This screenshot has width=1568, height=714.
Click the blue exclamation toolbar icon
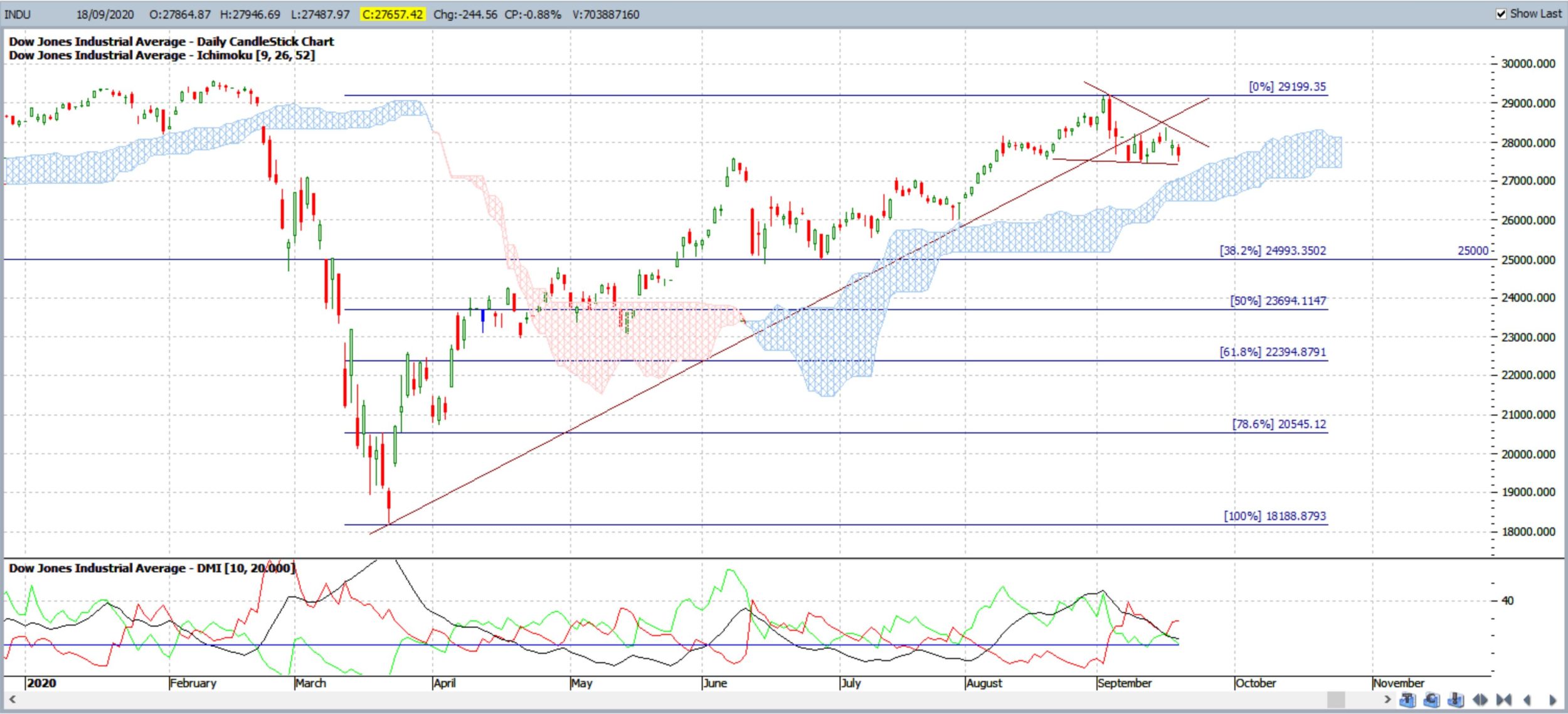[1456, 700]
